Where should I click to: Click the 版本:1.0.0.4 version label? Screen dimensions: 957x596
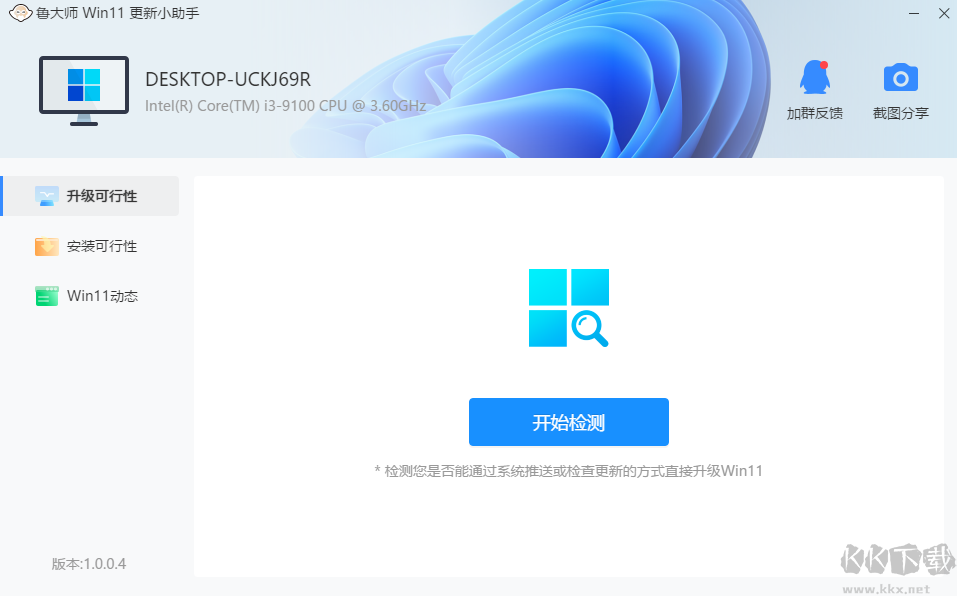(x=88, y=564)
